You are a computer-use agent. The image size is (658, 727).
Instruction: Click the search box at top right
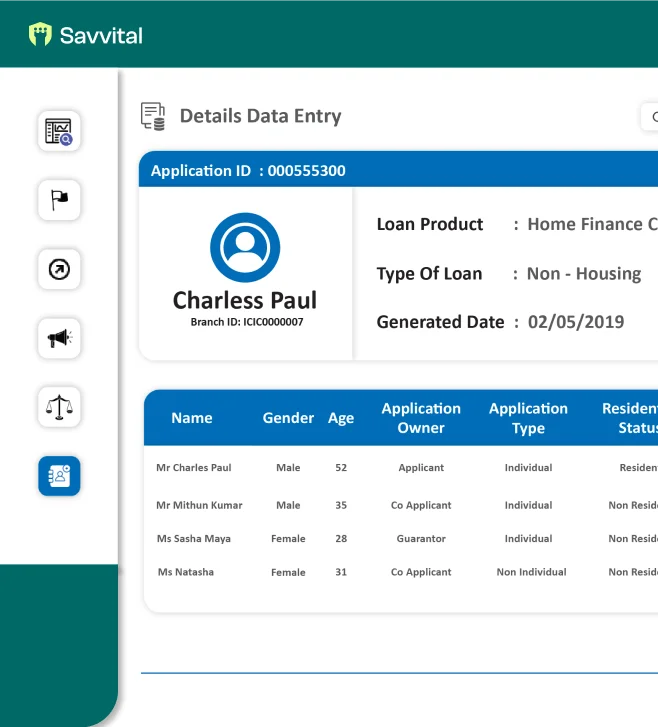coord(649,116)
